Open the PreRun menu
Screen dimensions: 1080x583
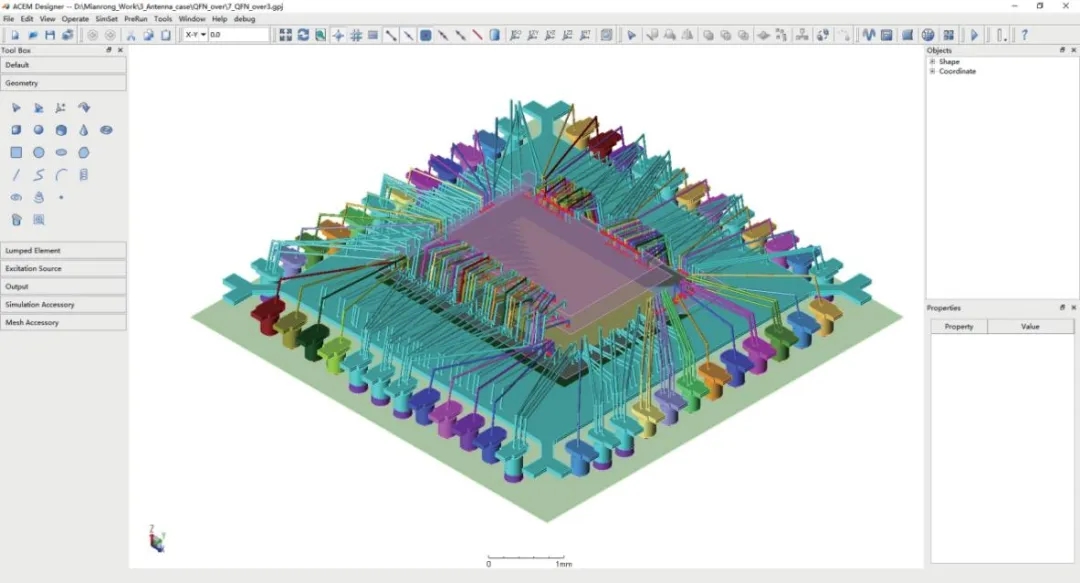tap(136, 19)
